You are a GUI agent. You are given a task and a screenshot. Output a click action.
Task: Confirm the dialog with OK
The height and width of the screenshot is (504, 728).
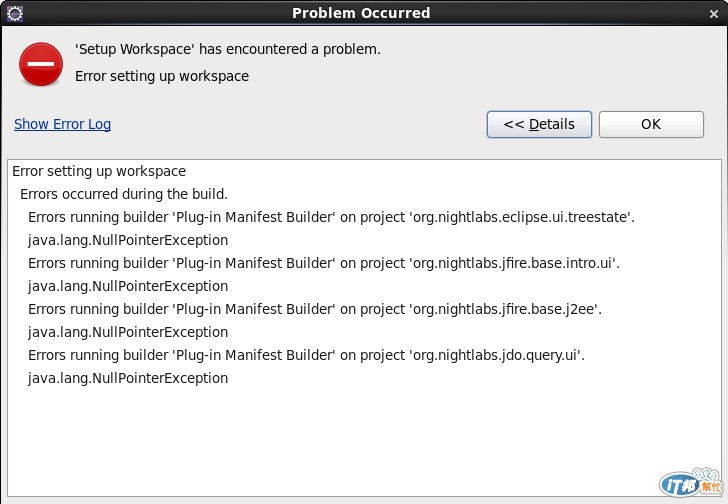pyautogui.click(x=651, y=124)
